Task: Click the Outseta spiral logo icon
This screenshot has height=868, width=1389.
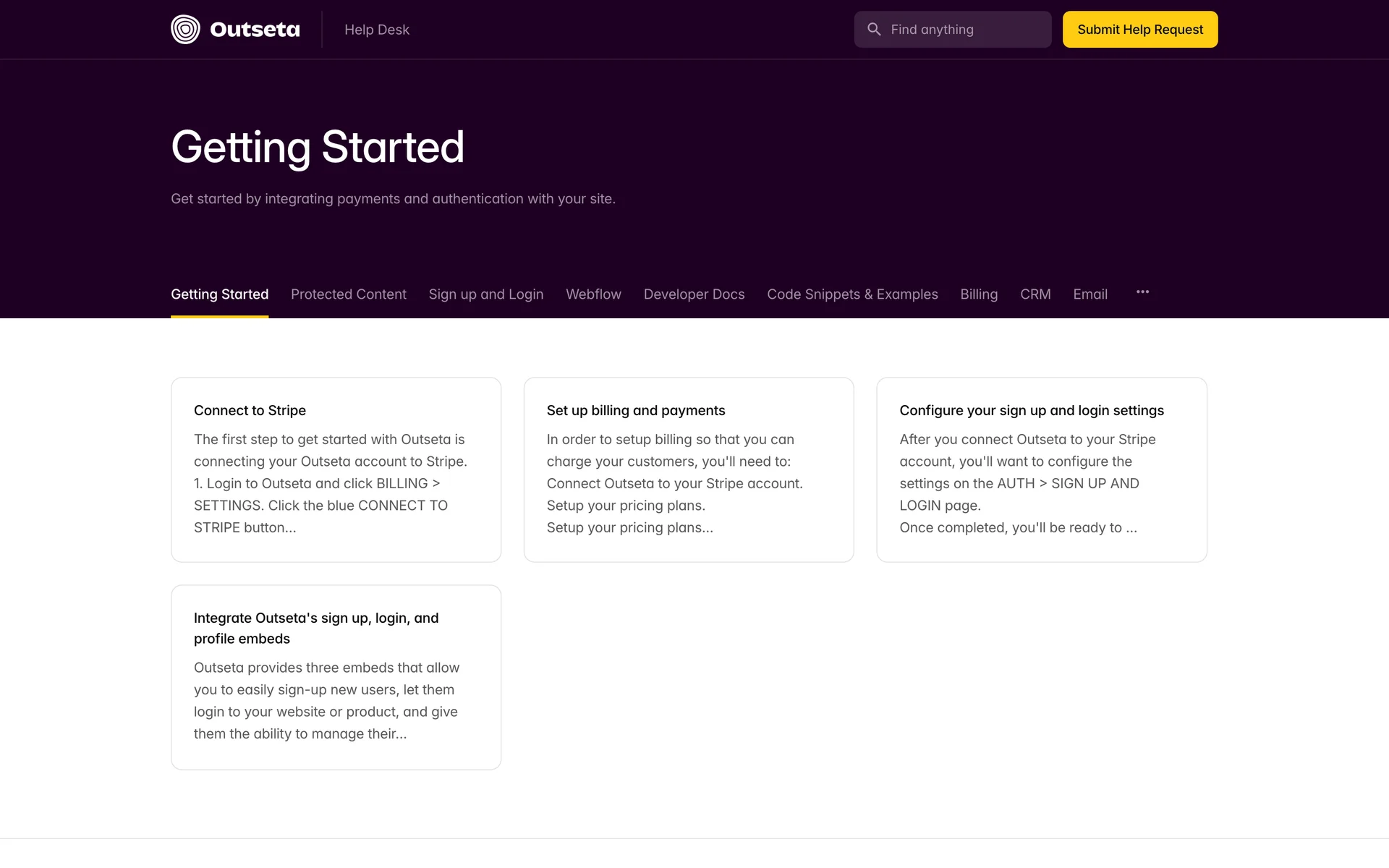Action: click(x=185, y=30)
